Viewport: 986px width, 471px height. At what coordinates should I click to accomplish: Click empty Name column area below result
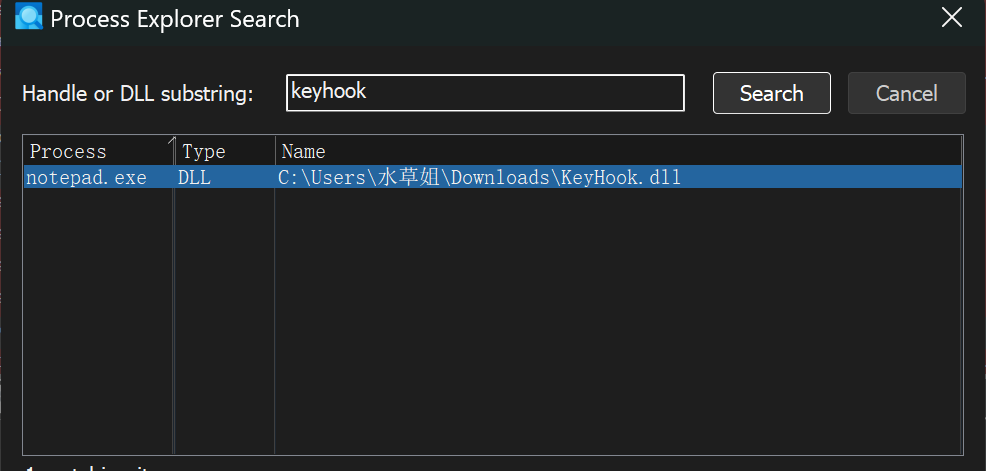tap(618, 321)
